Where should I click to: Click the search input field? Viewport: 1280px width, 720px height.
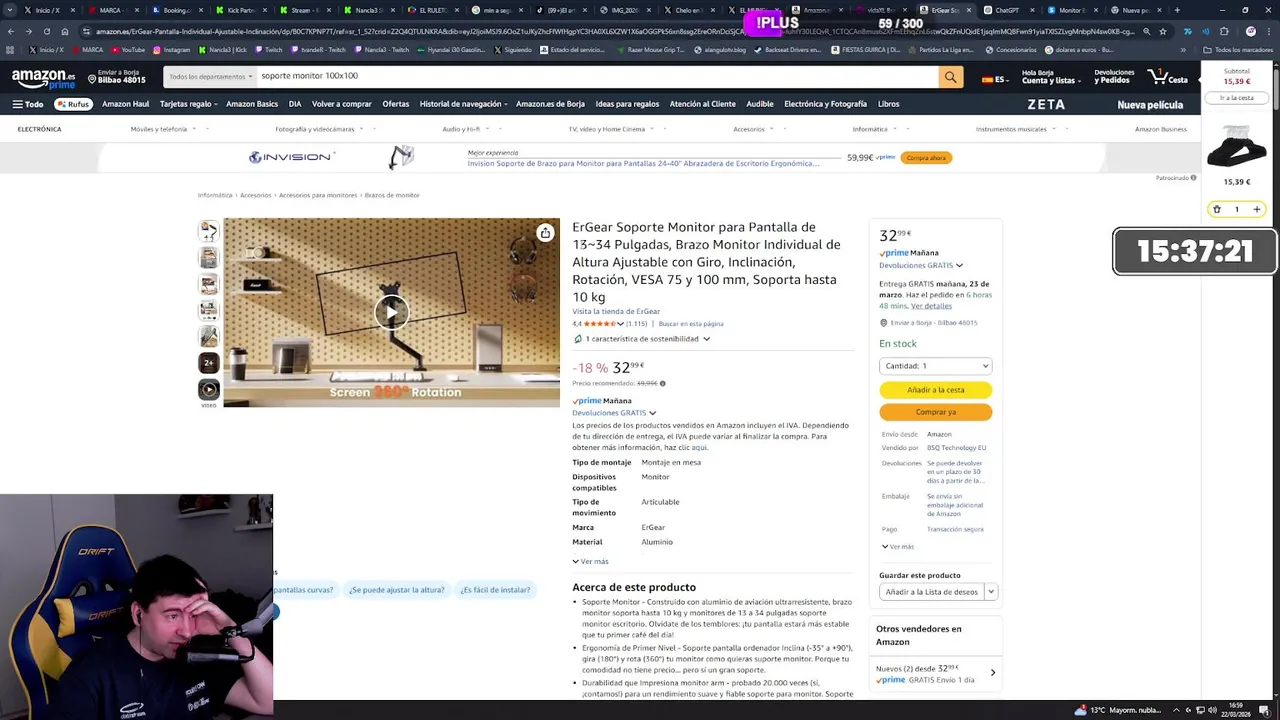coord(597,77)
